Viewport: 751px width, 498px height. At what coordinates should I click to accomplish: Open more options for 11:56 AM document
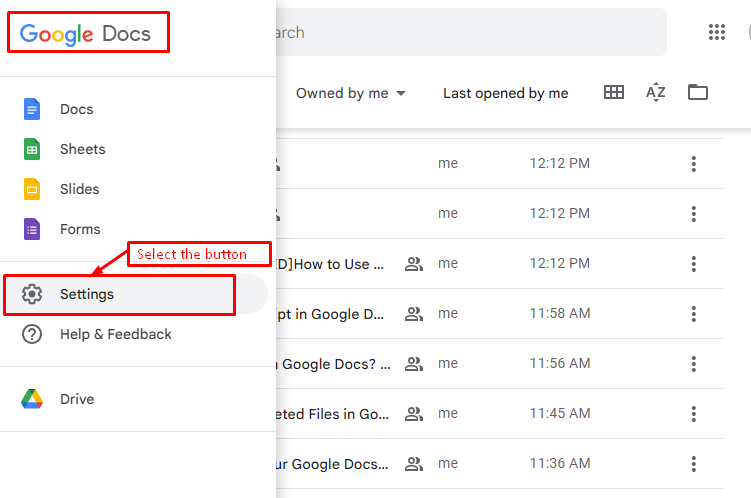coord(694,364)
